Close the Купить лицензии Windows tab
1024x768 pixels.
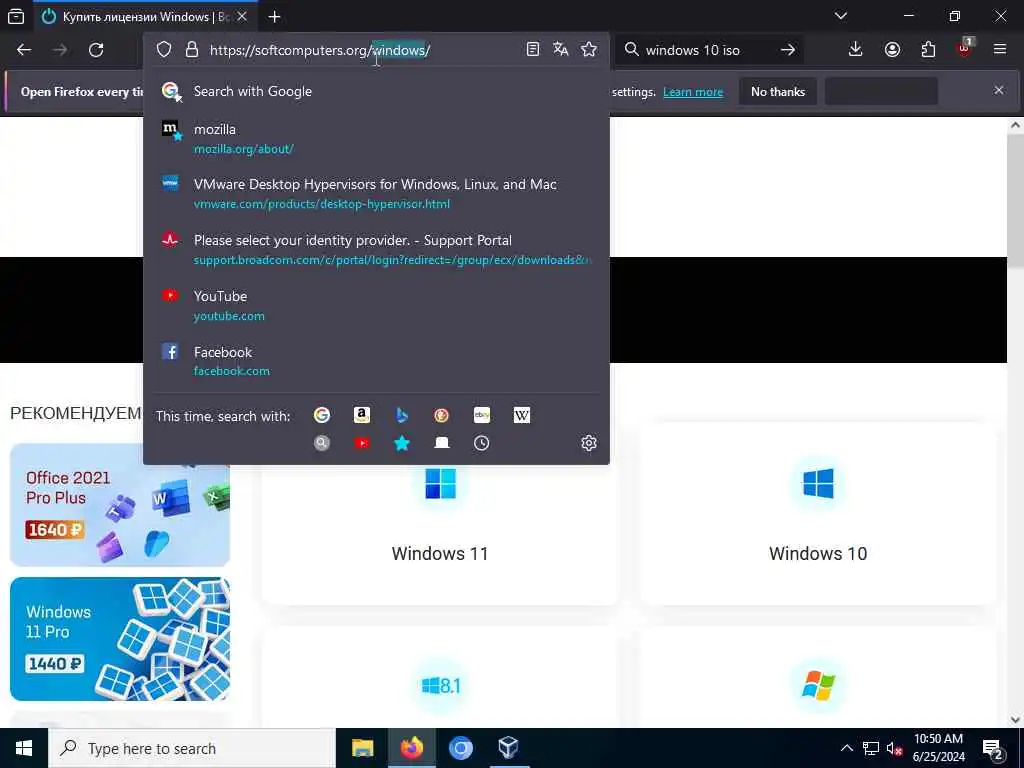(242, 17)
